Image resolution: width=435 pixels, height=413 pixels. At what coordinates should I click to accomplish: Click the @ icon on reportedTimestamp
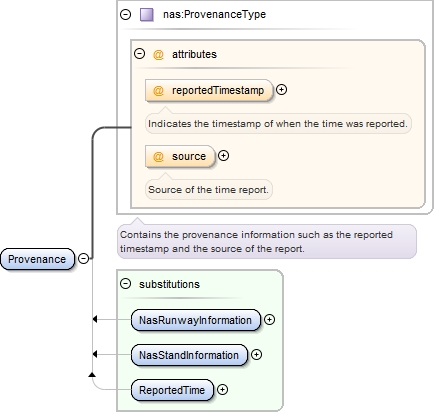(158, 90)
